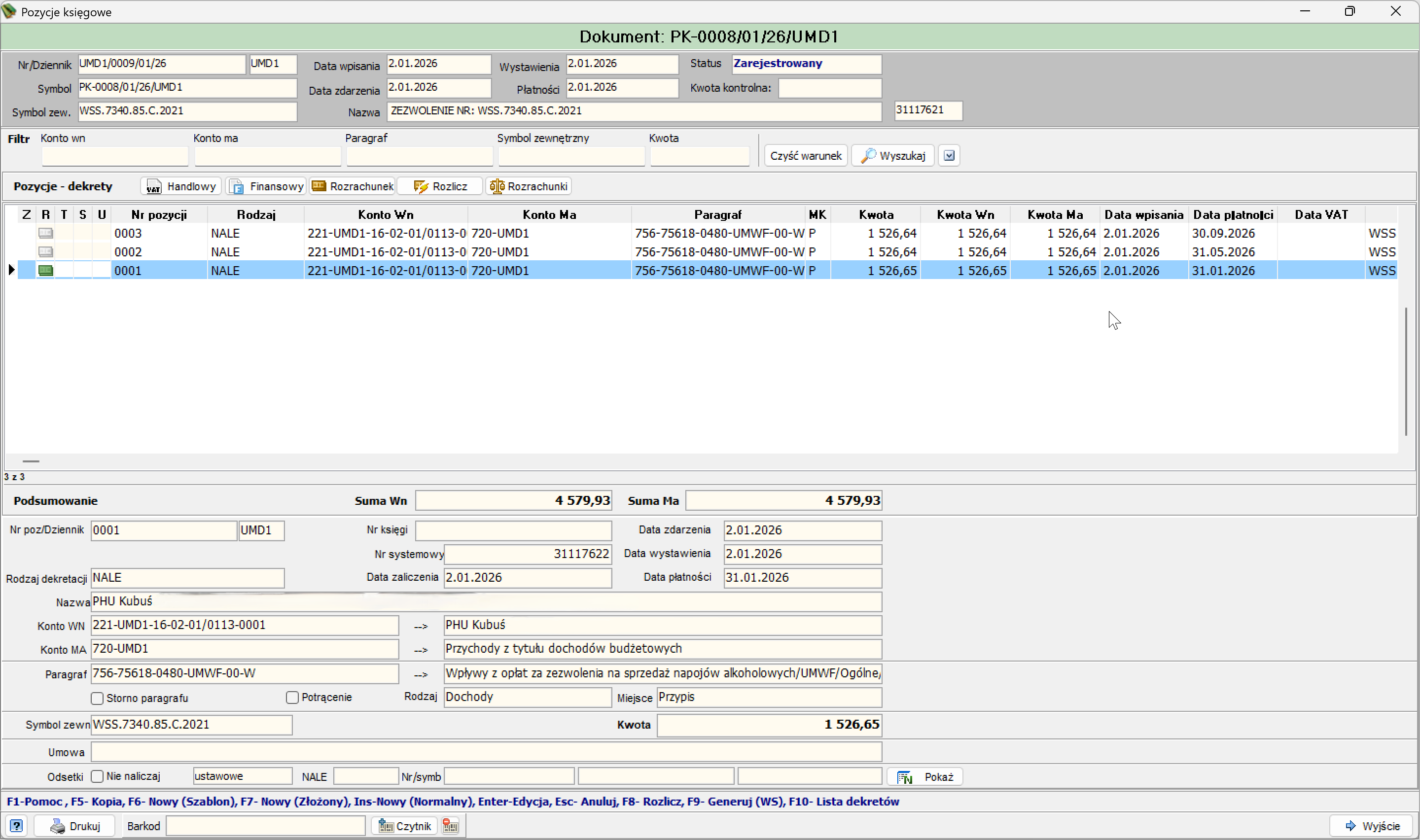Tick the Potrącenie checkbox
Image resolution: width=1420 pixels, height=840 pixels.
click(x=292, y=698)
